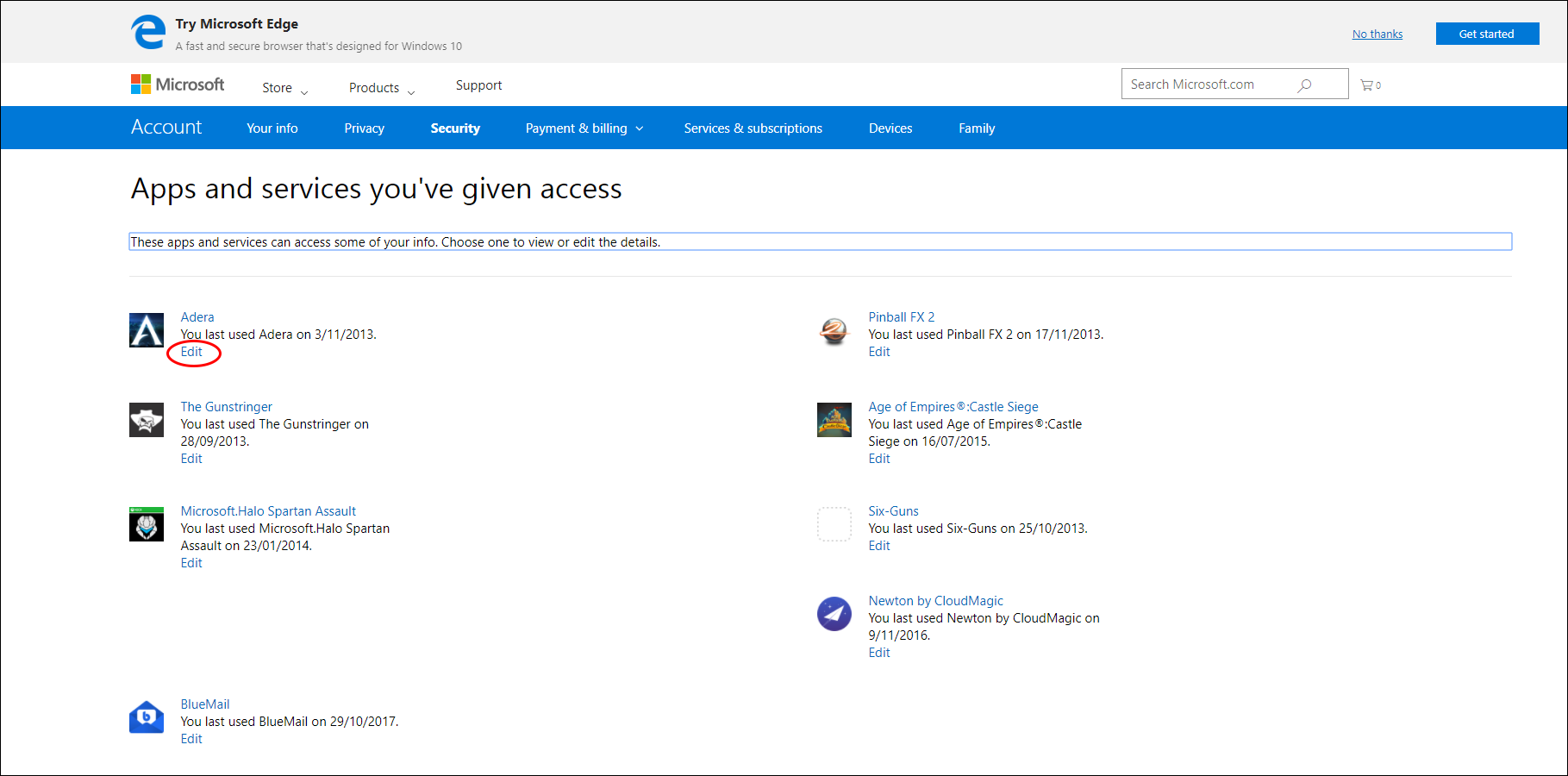Open the Family tab
1568x776 pixels.
(977, 128)
